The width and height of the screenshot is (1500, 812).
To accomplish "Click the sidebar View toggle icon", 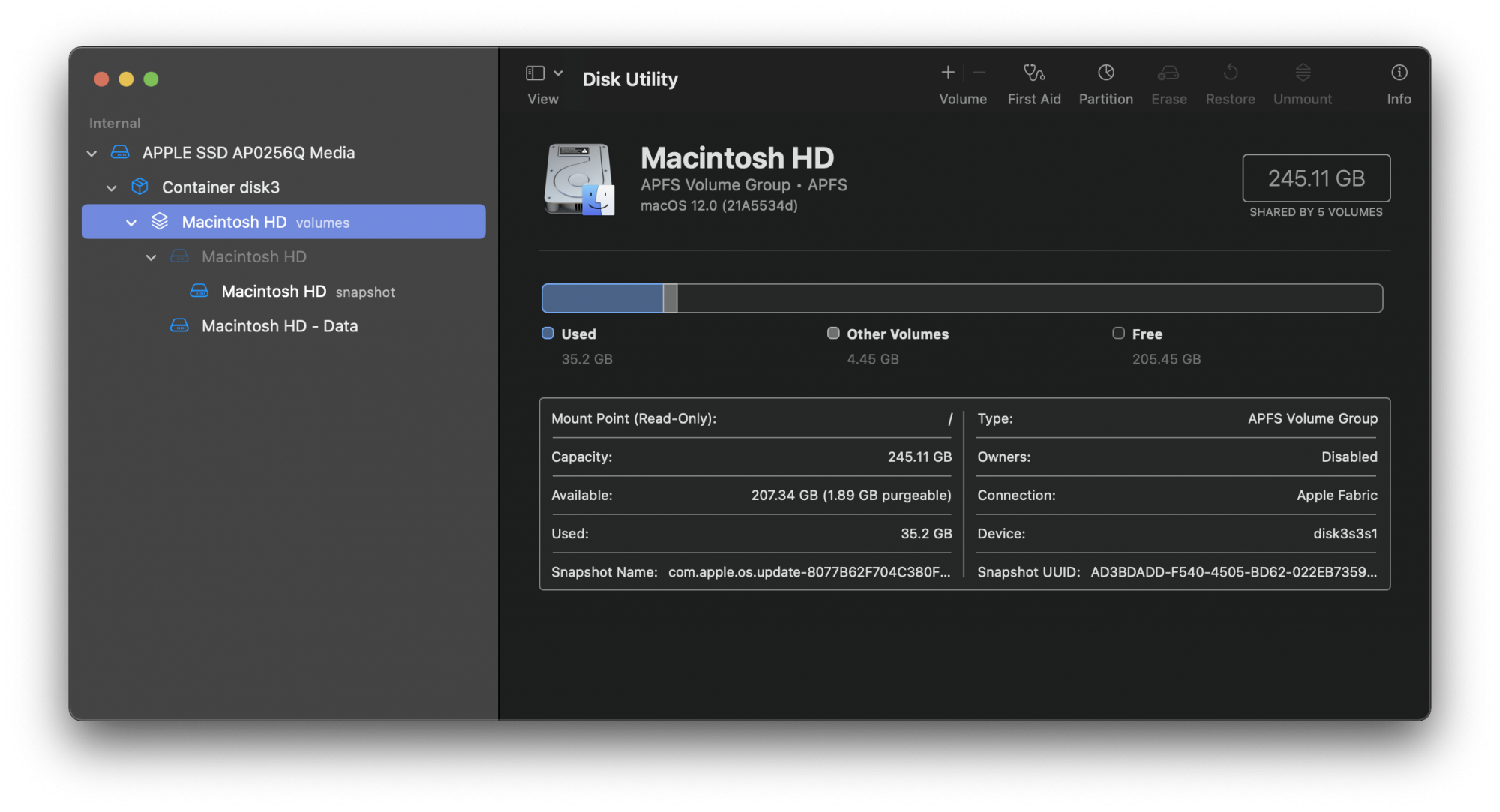I will click(535, 73).
